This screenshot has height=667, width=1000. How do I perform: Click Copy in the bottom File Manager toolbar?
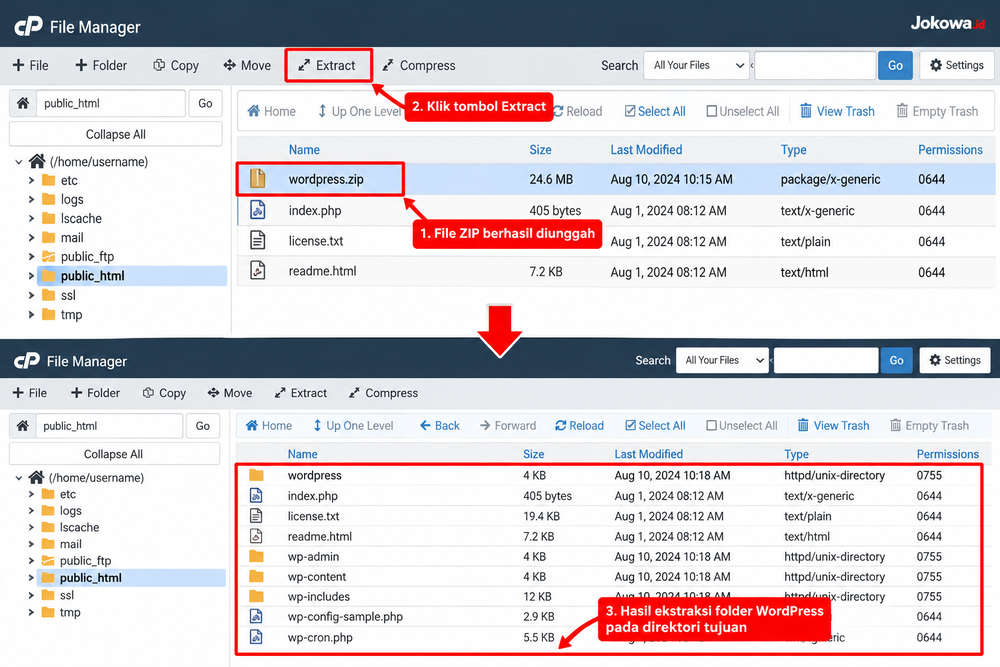(165, 393)
